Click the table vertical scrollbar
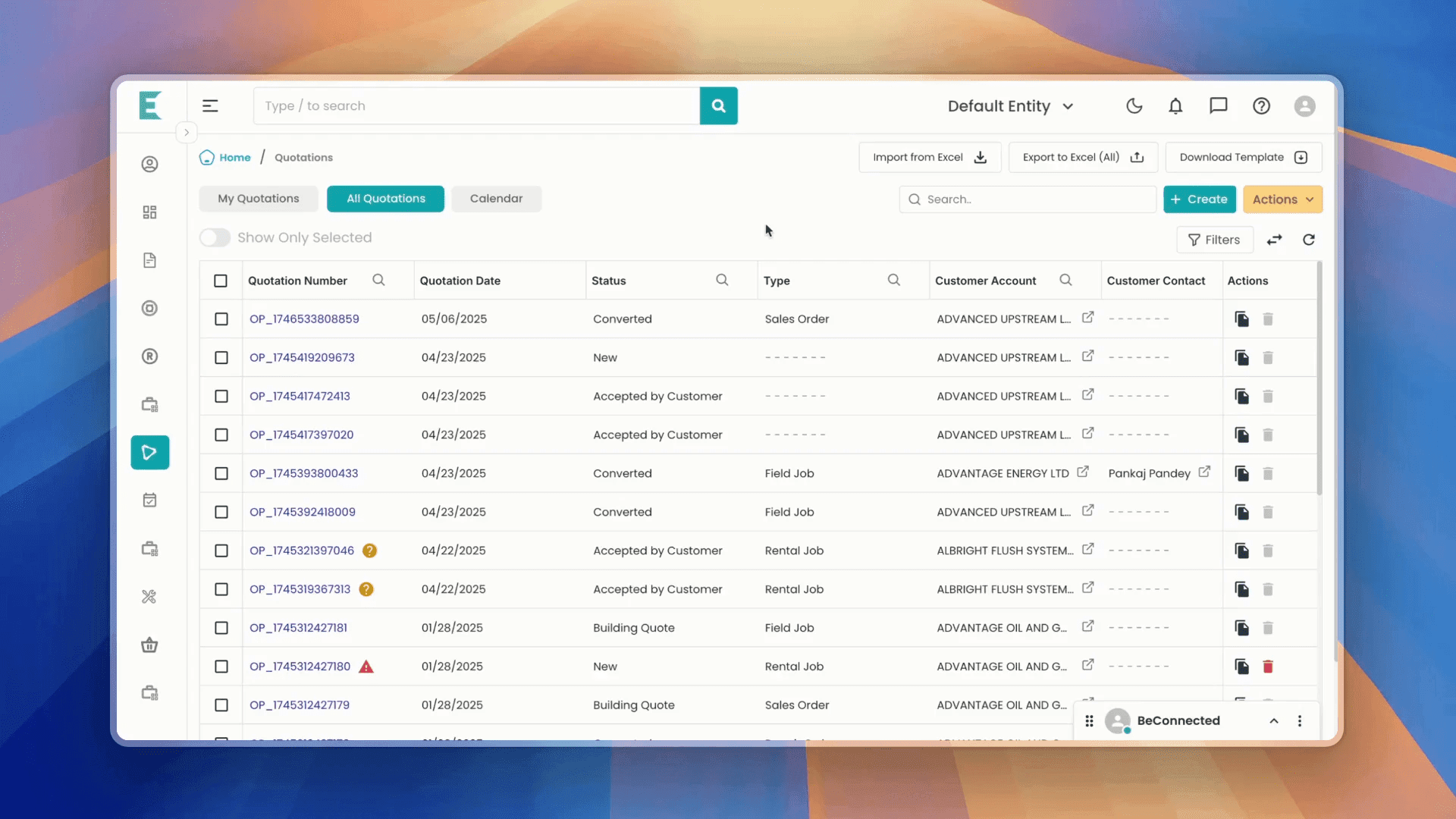This screenshot has height=819, width=1456. (x=1319, y=379)
